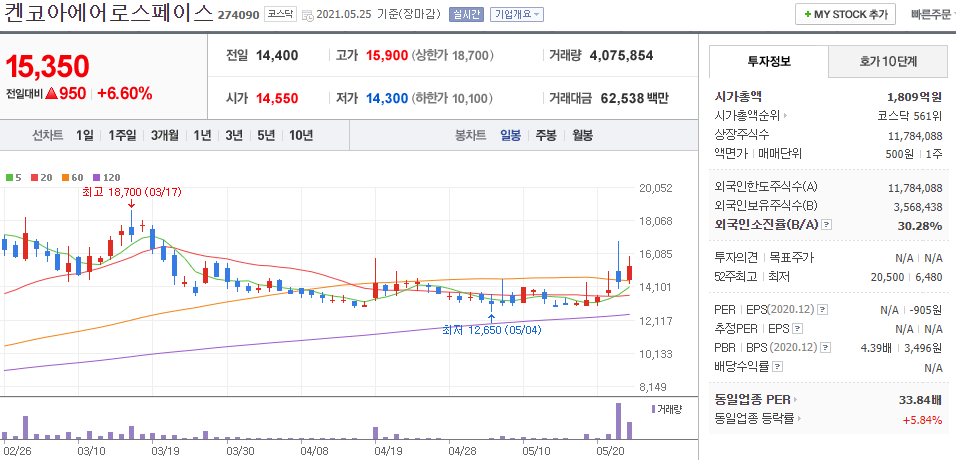Click 최저 12,650 (05/04) chart marker
Image resolution: width=956 pixels, height=460 pixels.
click(x=491, y=330)
